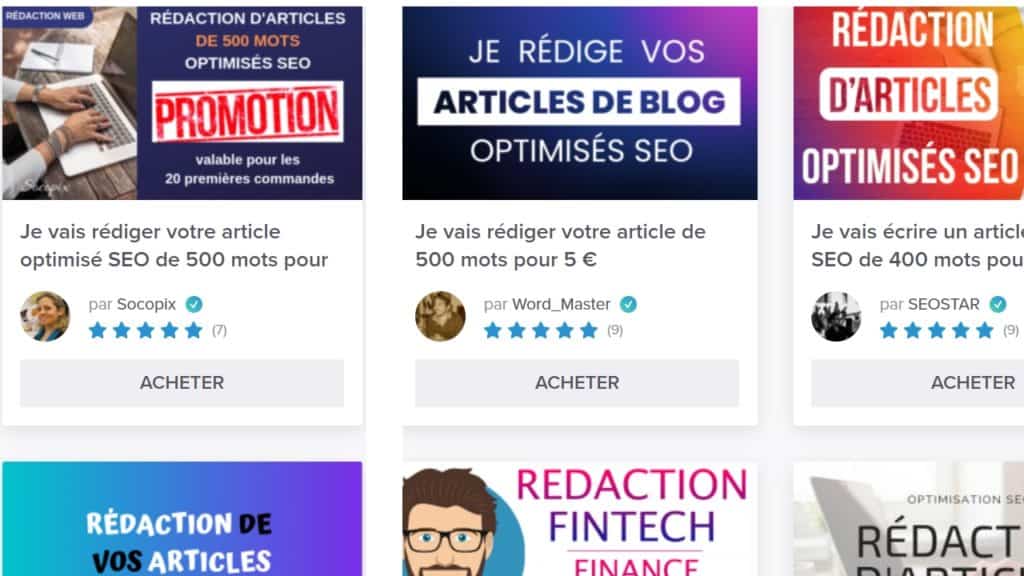Open Word_Master's profile avatar
Viewport: 1024px width, 576px height.
440,316
